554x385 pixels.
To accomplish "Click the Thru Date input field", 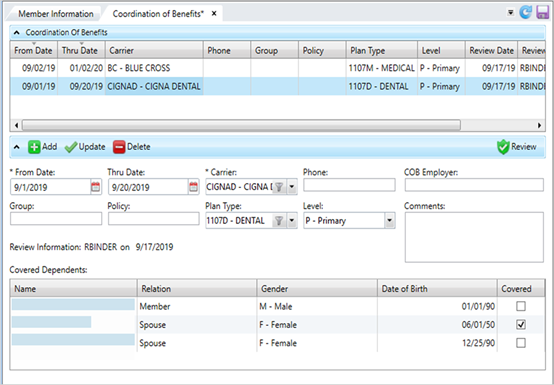I will [x=148, y=187].
